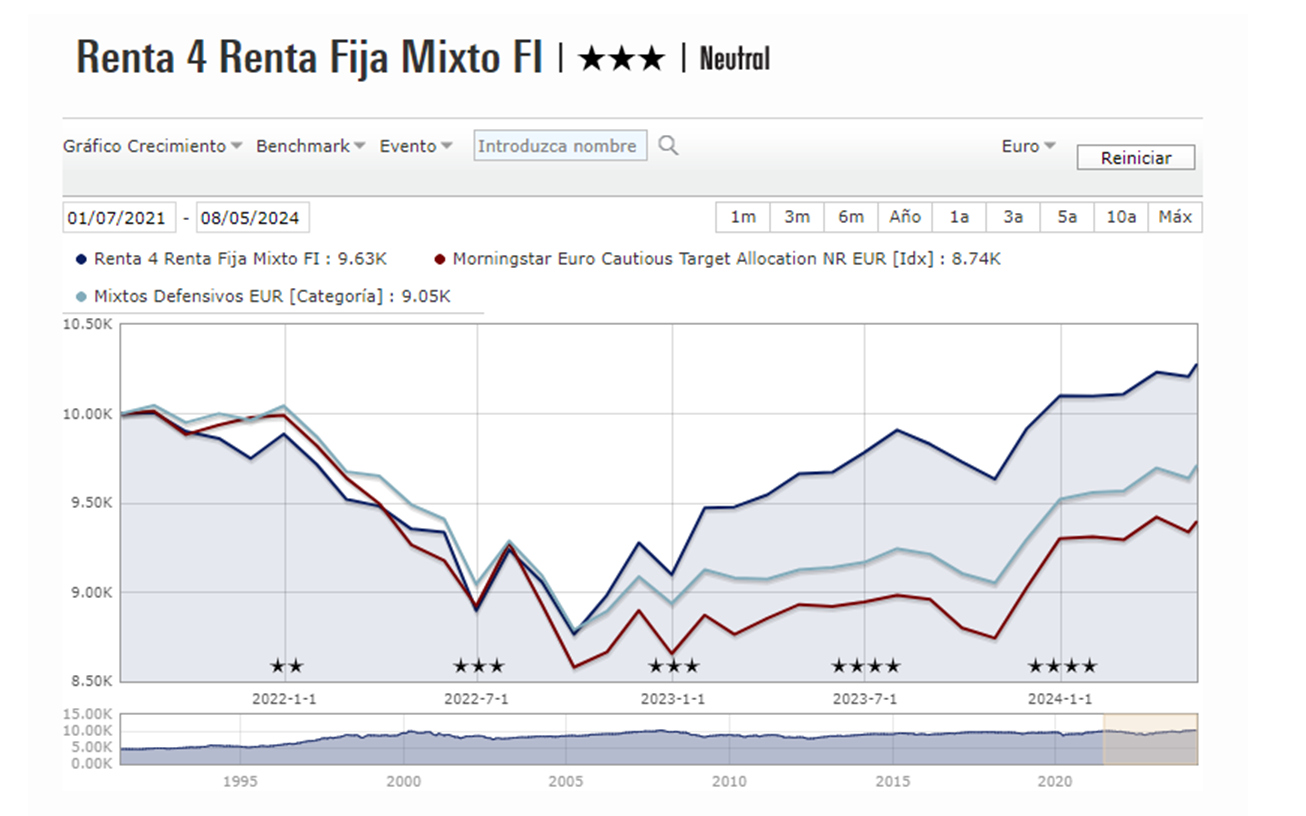Image resolution: width=1306 pixels, height=816 pixels.
Task: Open the Gráfico Crecimiento dropdown
Action: (x=152, y=146)
